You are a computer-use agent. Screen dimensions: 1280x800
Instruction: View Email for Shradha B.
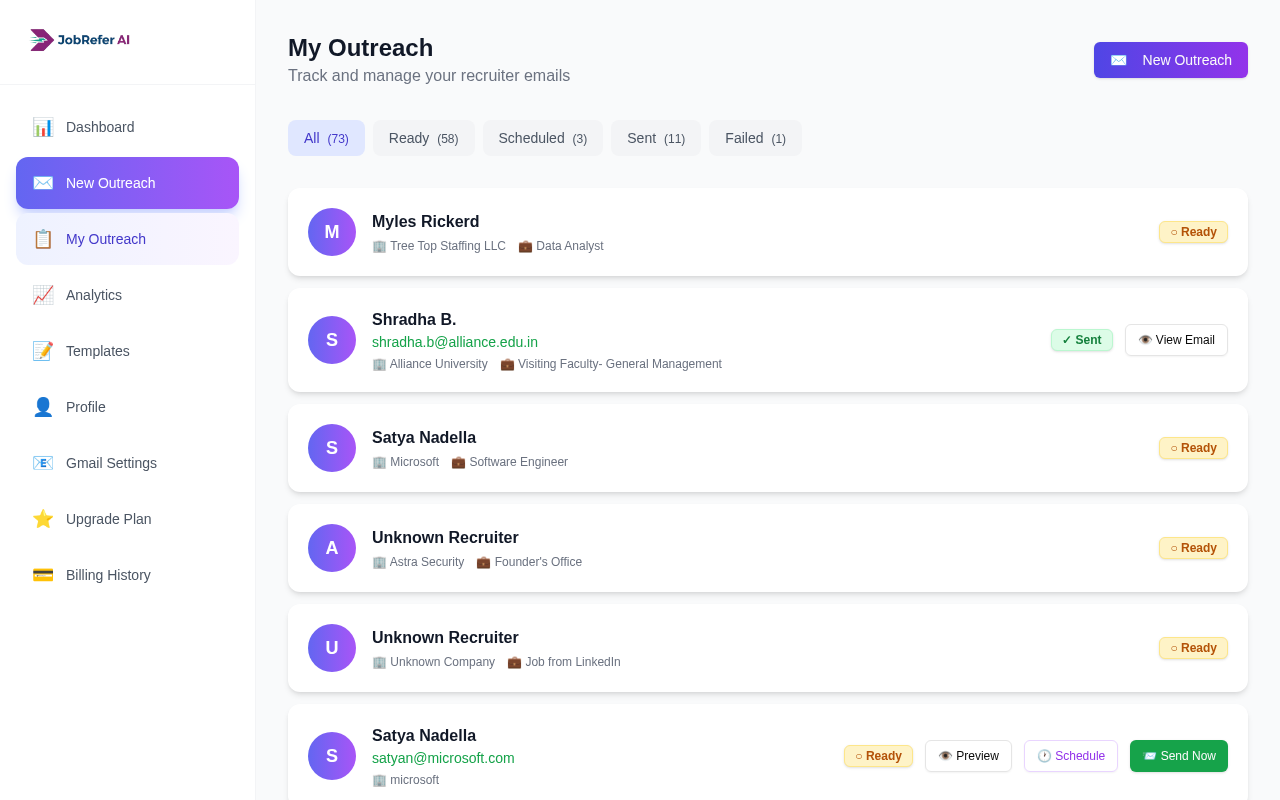tap(1176, 340)
